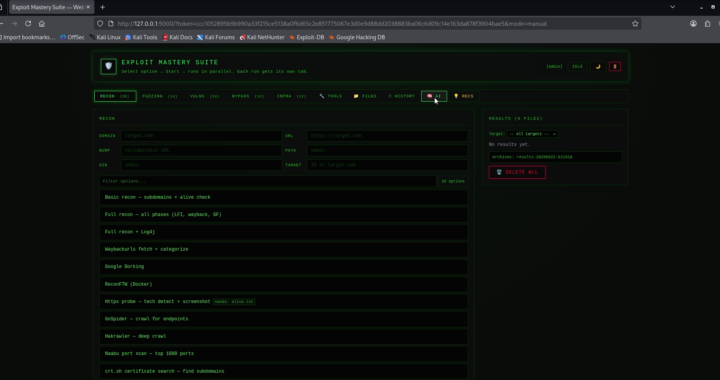The height and width of the screenshot is (380, 720).
Task: Open the TOOLS tab with wrench icon
Action: tap(331, 96)
